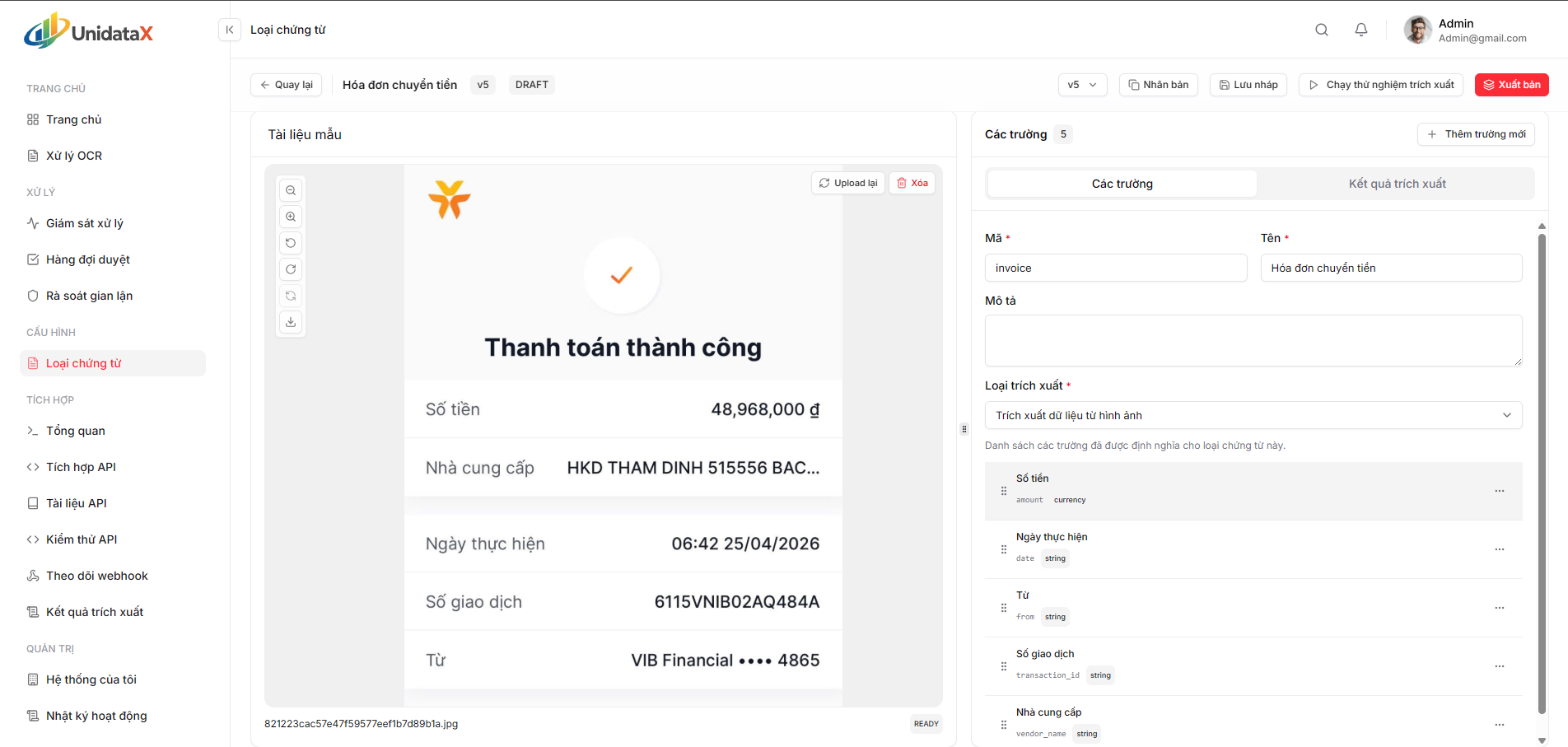Rotate the sample document clockwise
Screen dimensions: 1568x747
pyautogui.click(x=291, y=269)
